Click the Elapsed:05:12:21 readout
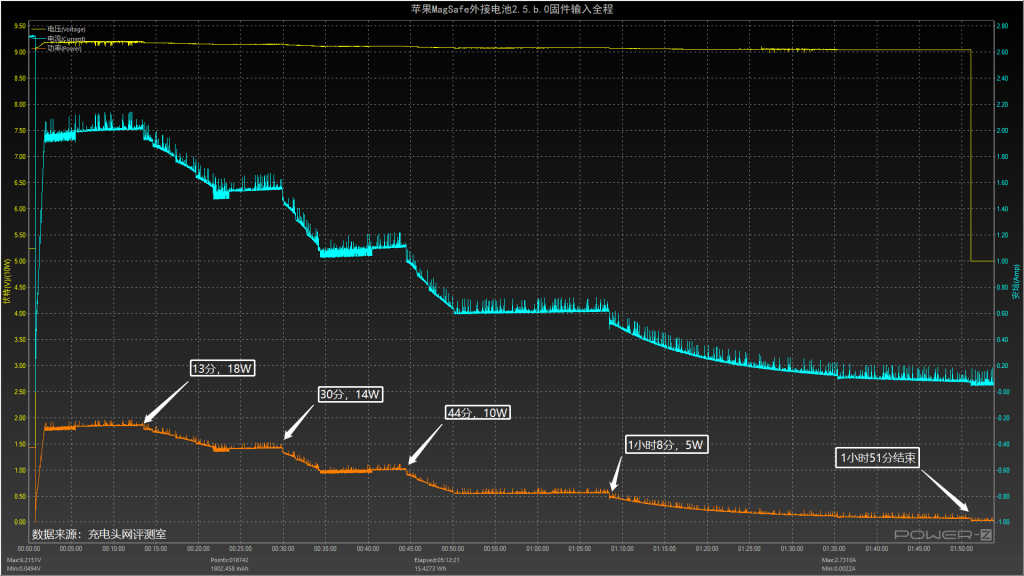 click(x=437, y=560)
